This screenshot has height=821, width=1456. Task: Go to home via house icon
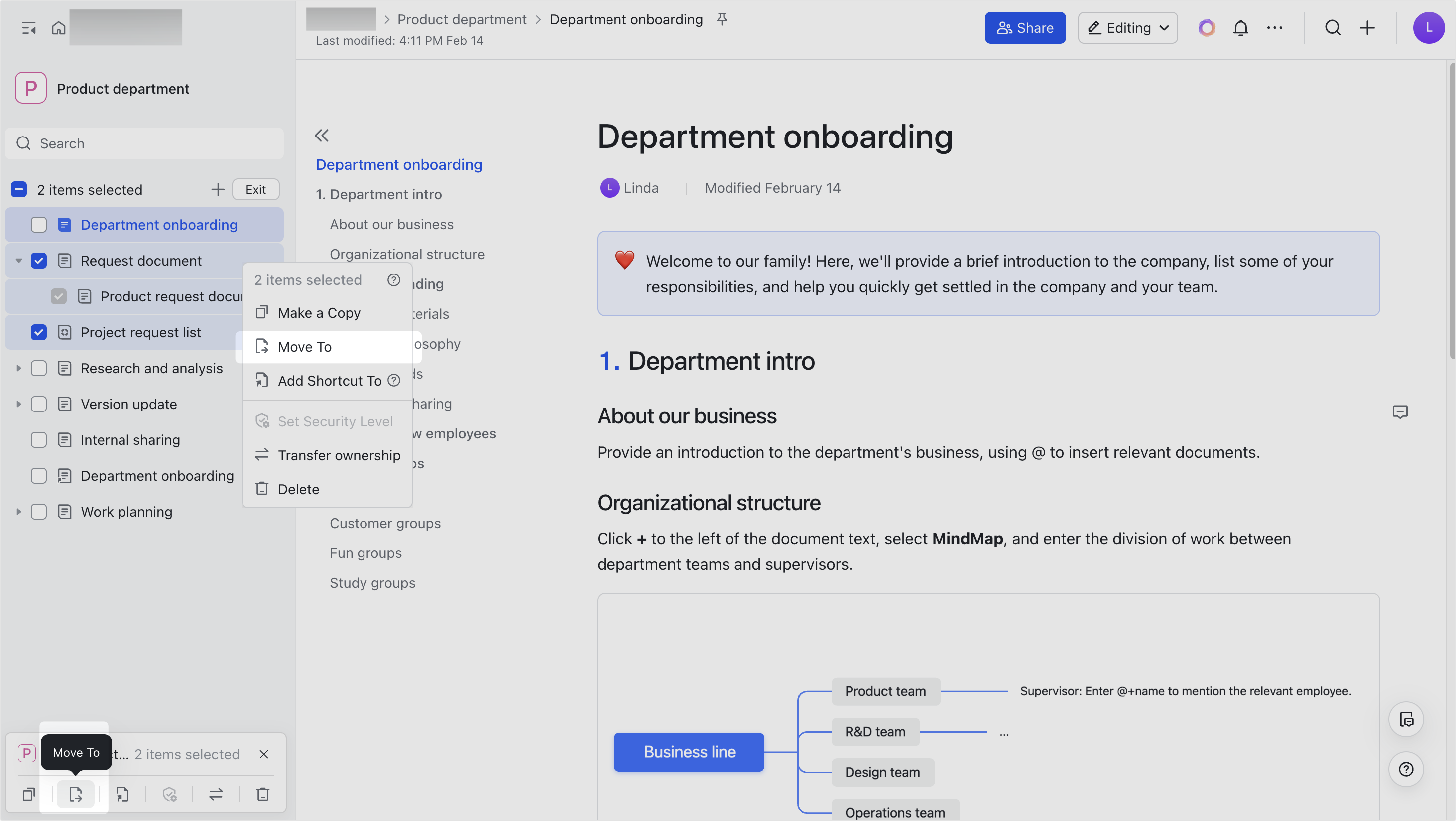point(59,28)
